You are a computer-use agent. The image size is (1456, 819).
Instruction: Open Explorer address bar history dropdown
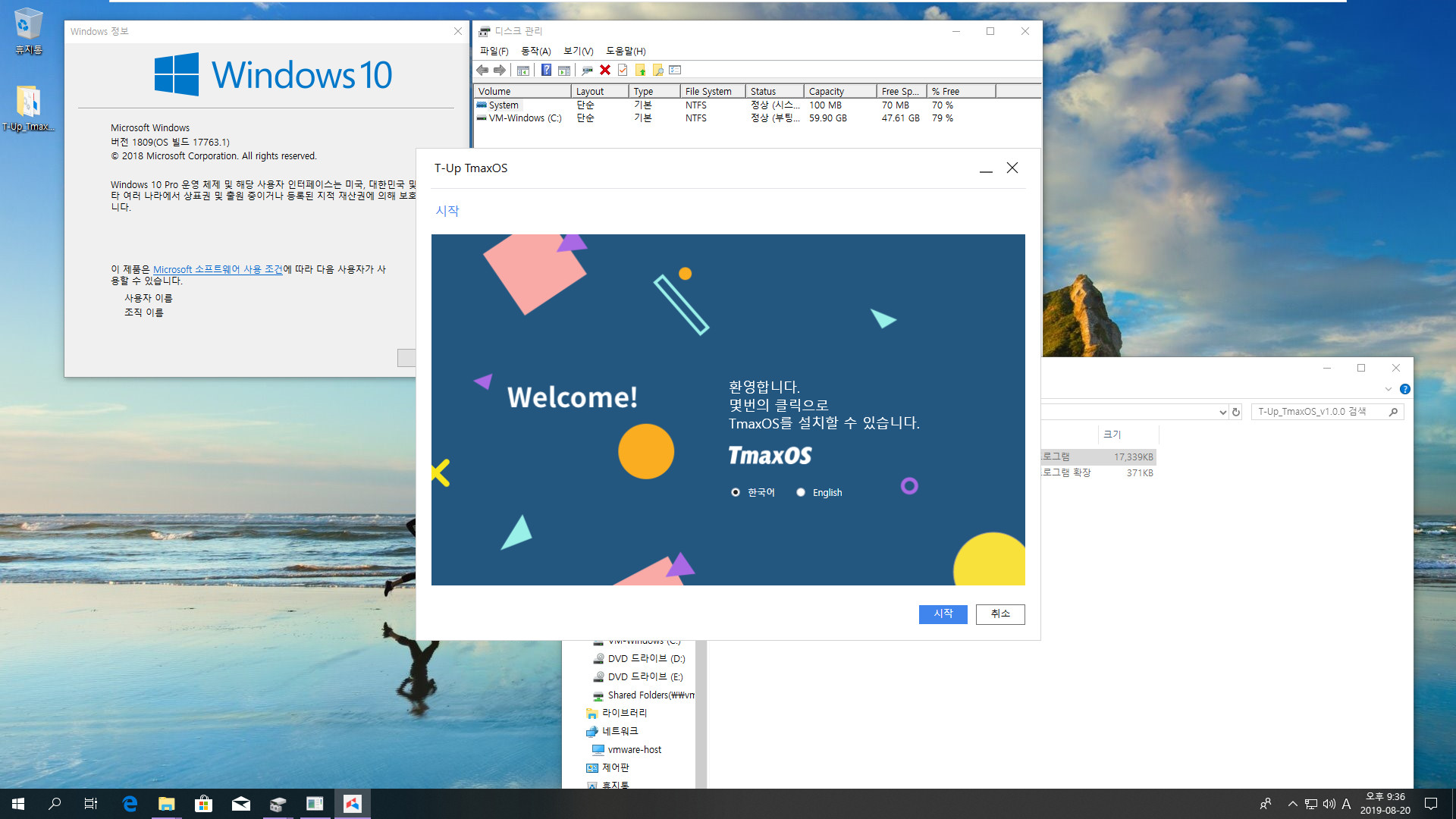tap(1222, 412)
